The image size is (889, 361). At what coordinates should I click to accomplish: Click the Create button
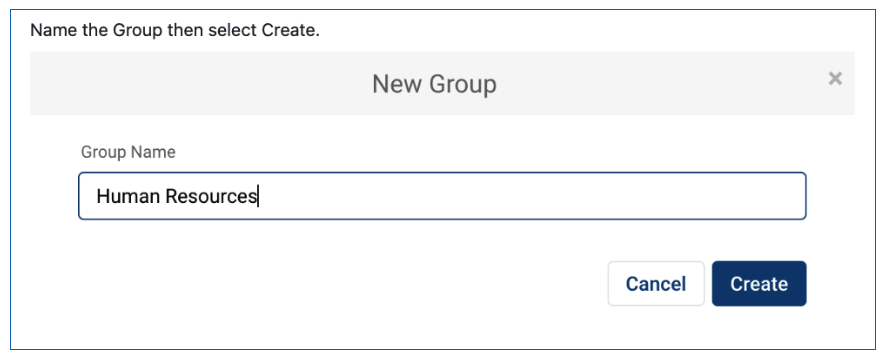pos(759,283)
